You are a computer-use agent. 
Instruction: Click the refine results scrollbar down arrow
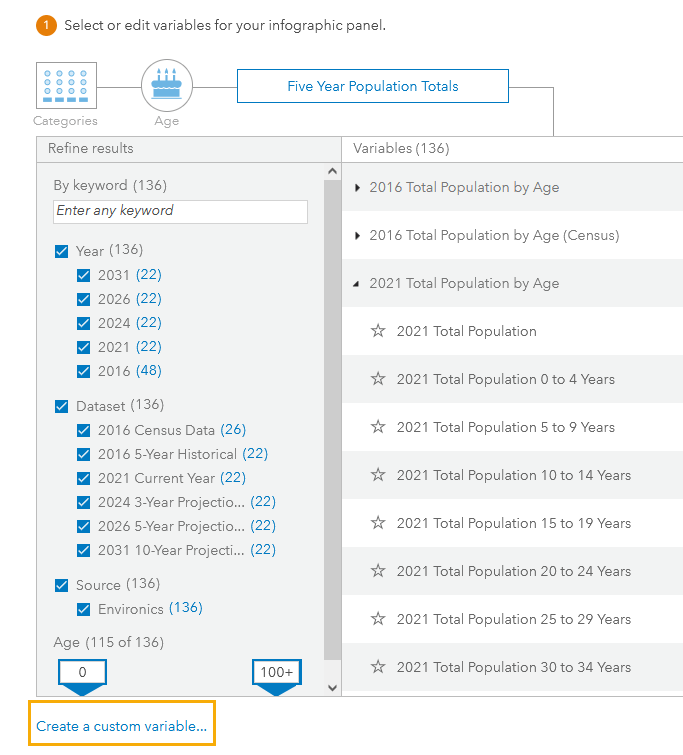332,687
